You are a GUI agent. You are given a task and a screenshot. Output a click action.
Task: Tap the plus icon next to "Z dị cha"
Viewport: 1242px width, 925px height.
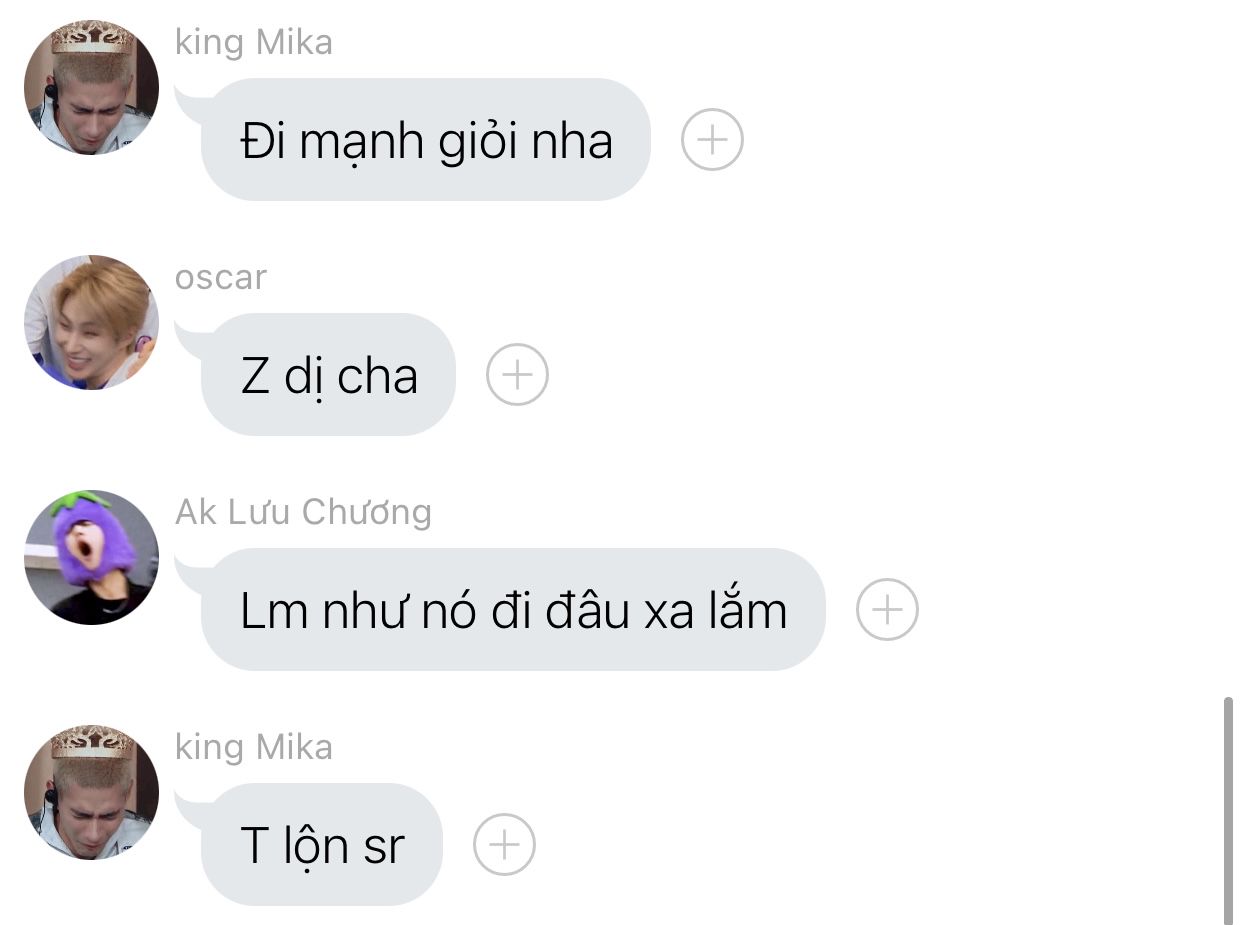[x=517, y=375]
